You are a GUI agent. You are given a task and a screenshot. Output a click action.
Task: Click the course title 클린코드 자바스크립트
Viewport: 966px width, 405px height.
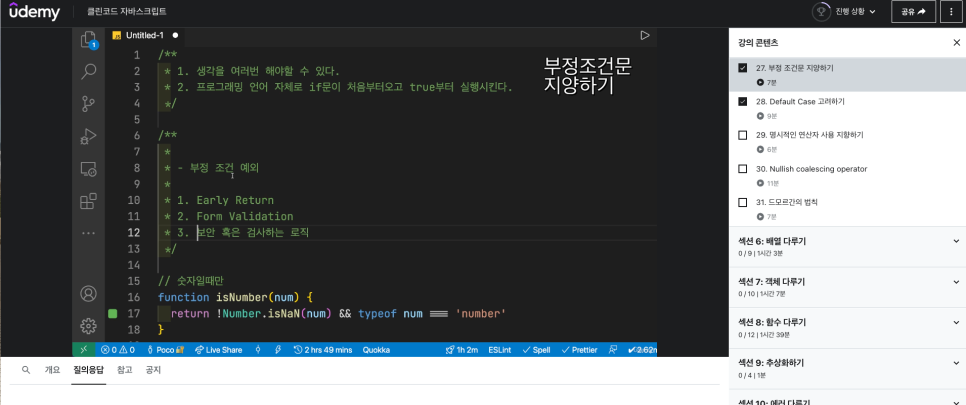pos(127,11)
